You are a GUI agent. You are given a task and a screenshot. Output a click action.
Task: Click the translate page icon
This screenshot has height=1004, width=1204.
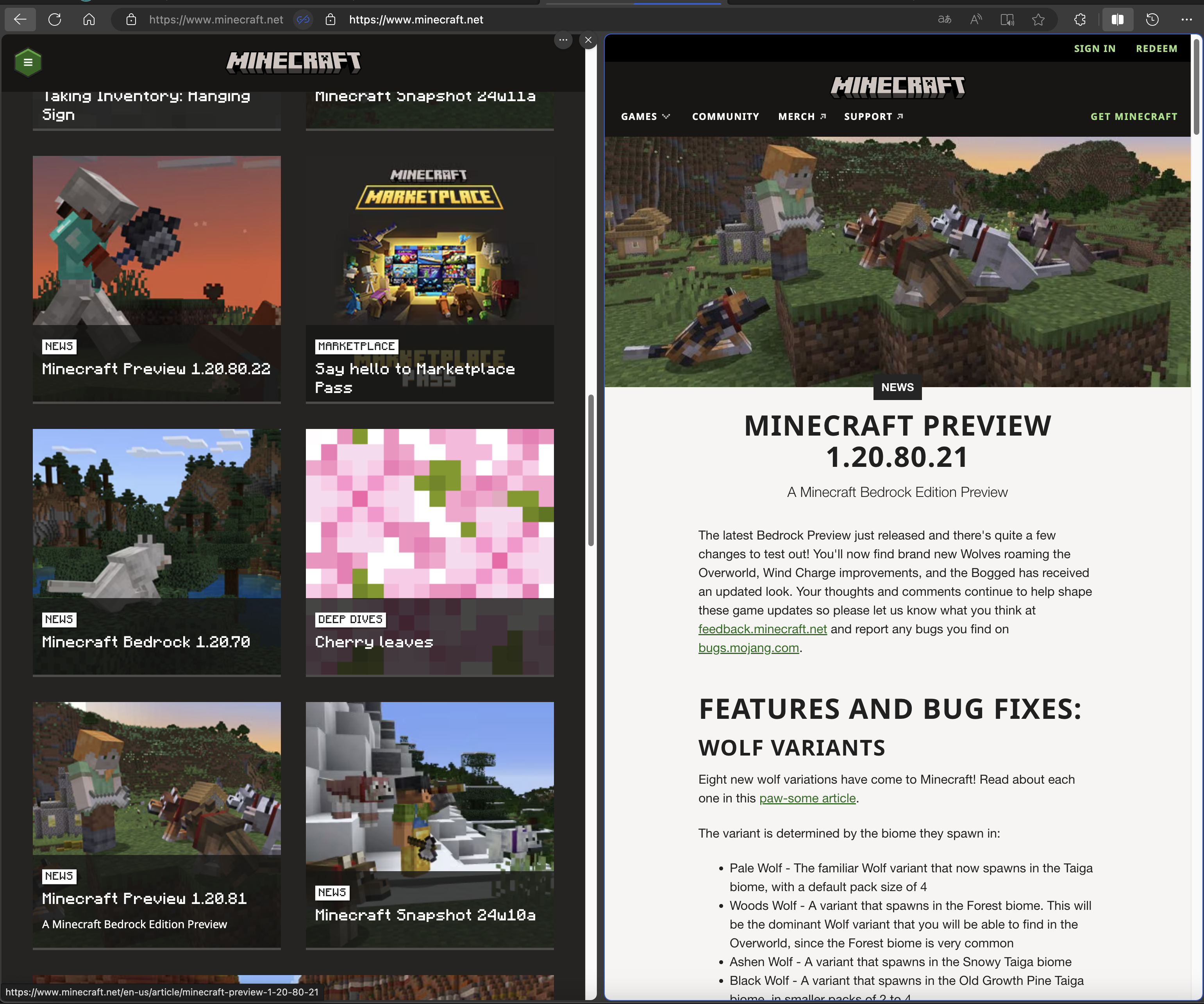(x=944, y=20)
